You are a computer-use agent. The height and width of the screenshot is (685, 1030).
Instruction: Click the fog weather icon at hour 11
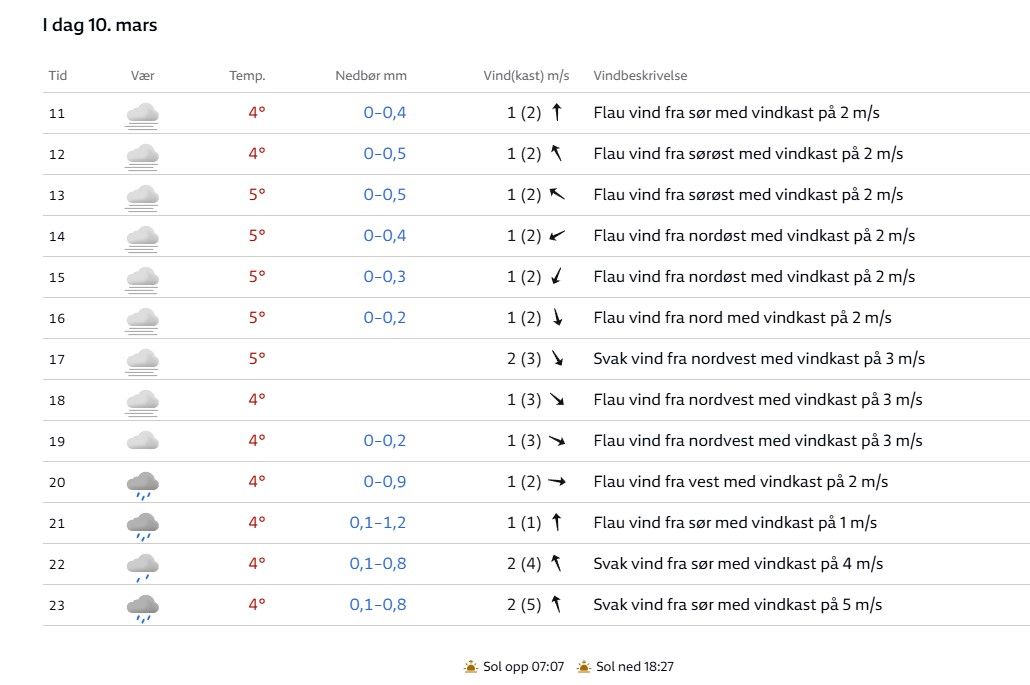[142, 115]
